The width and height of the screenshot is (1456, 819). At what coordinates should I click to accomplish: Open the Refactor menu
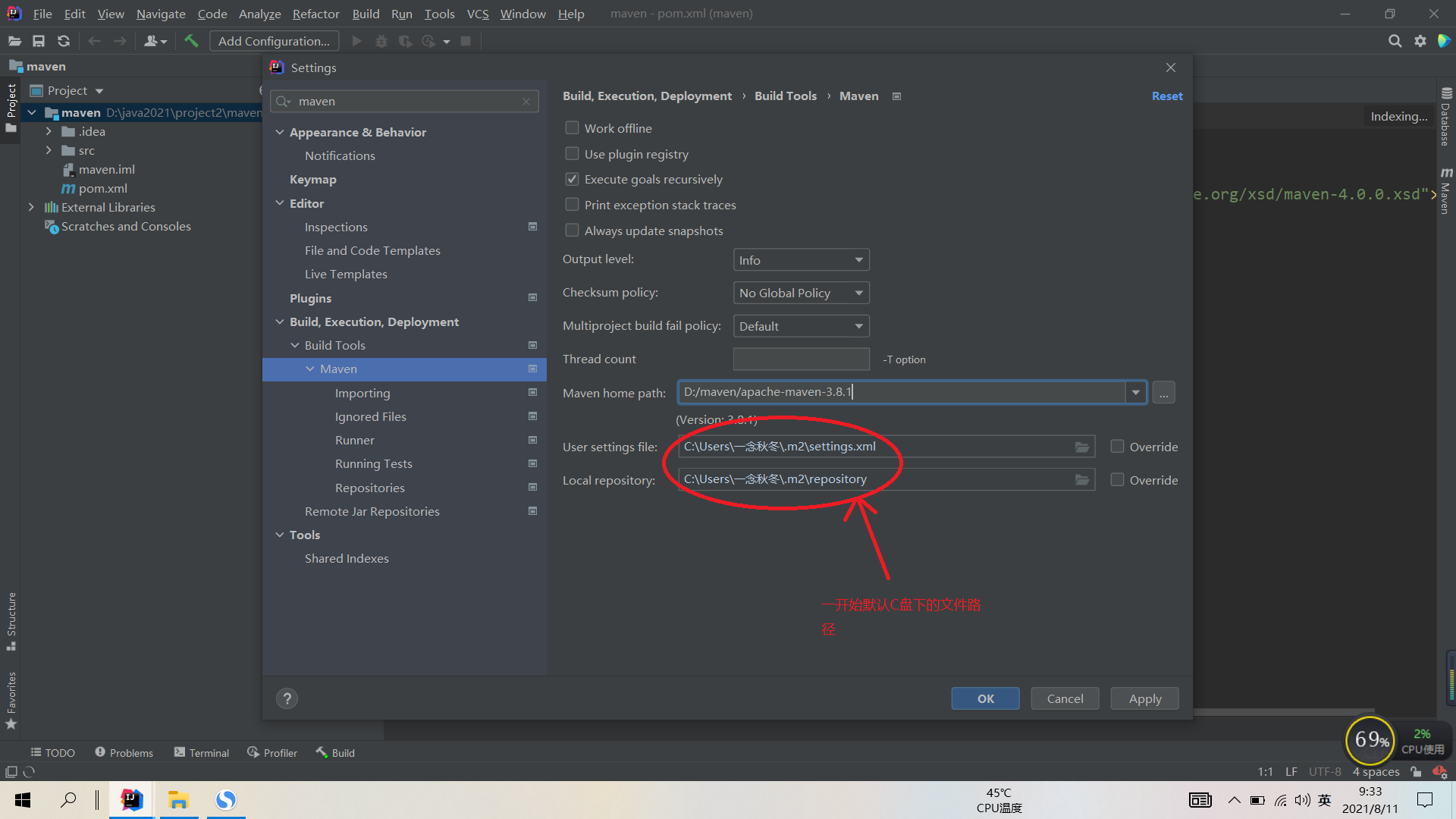pyautogui.click(x=315, y=14)
